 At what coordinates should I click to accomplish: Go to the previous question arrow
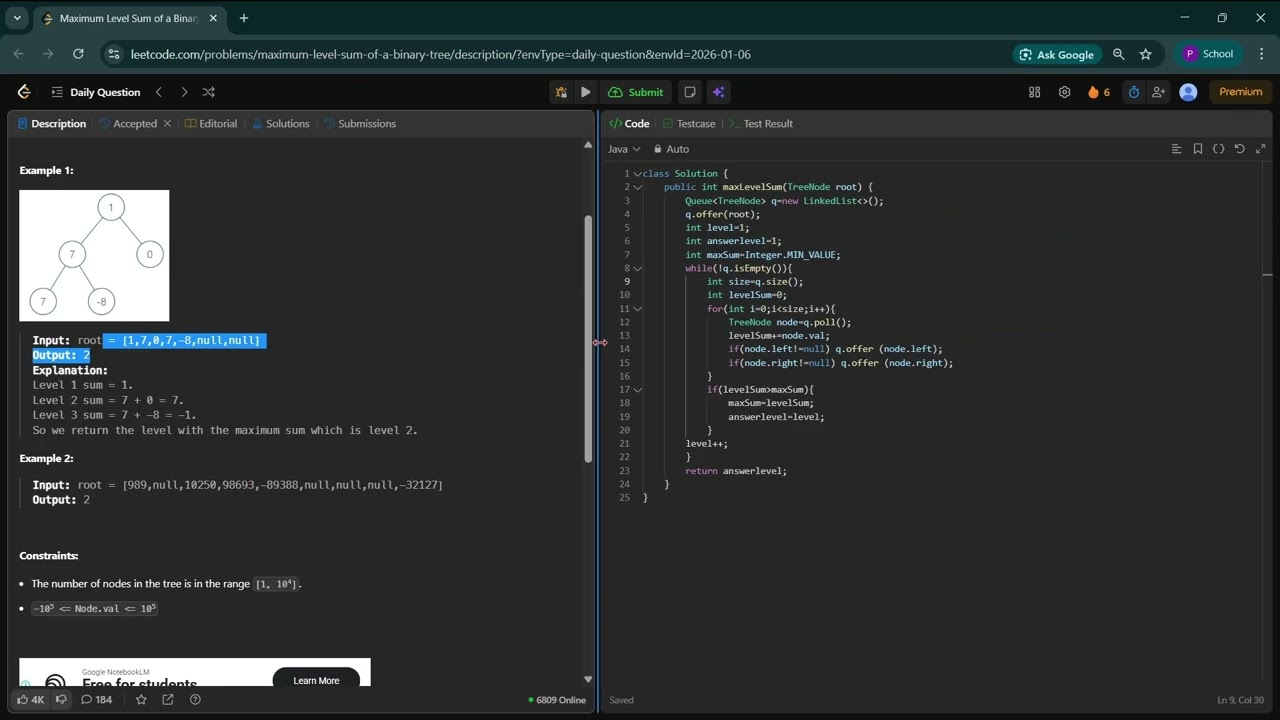pyautogui.click(x=158, y=92)
